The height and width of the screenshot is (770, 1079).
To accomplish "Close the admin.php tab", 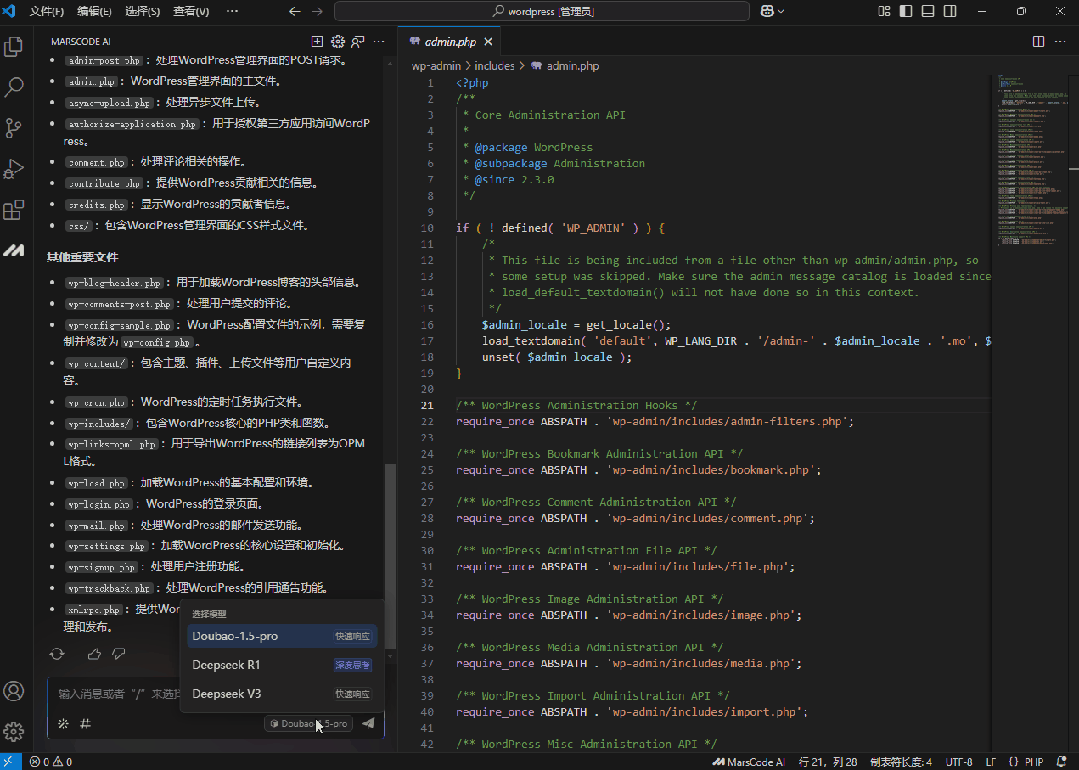I will tap(488, 42).
